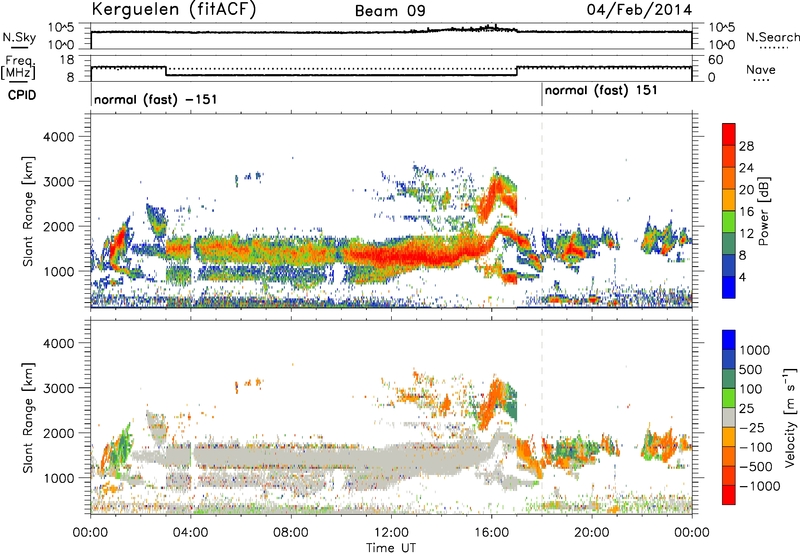This screenshot has height=554, width=800.
Task: Select the "16" label on power colorbar
Action: tap(746, 212)
